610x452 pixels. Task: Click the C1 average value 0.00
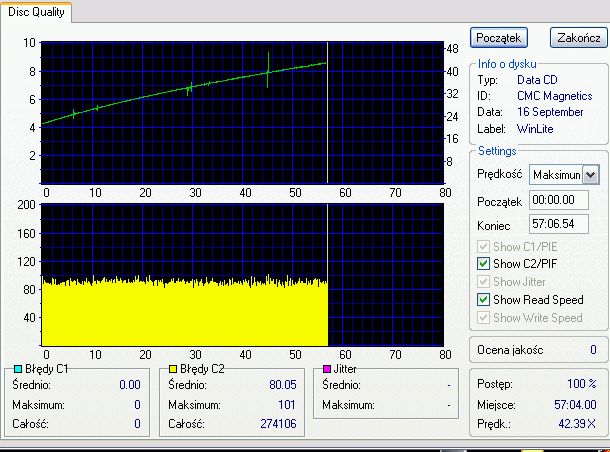[x=130, y=385]
